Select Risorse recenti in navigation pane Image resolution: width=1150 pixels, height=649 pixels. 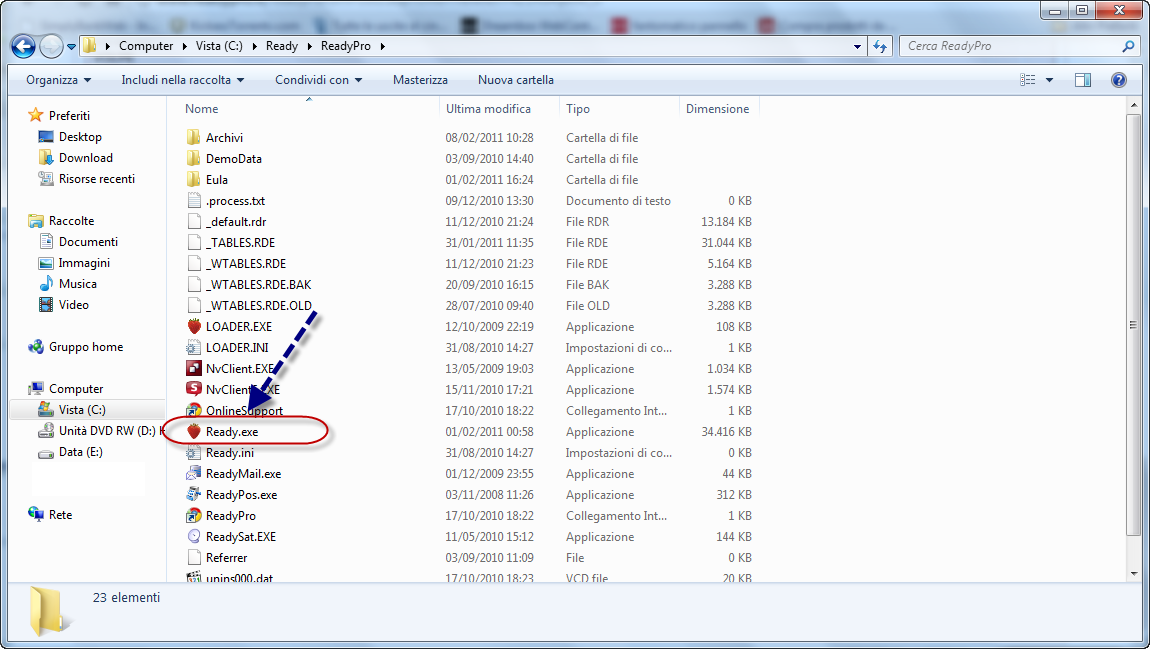pyautogui.click(x=97, y=179)
